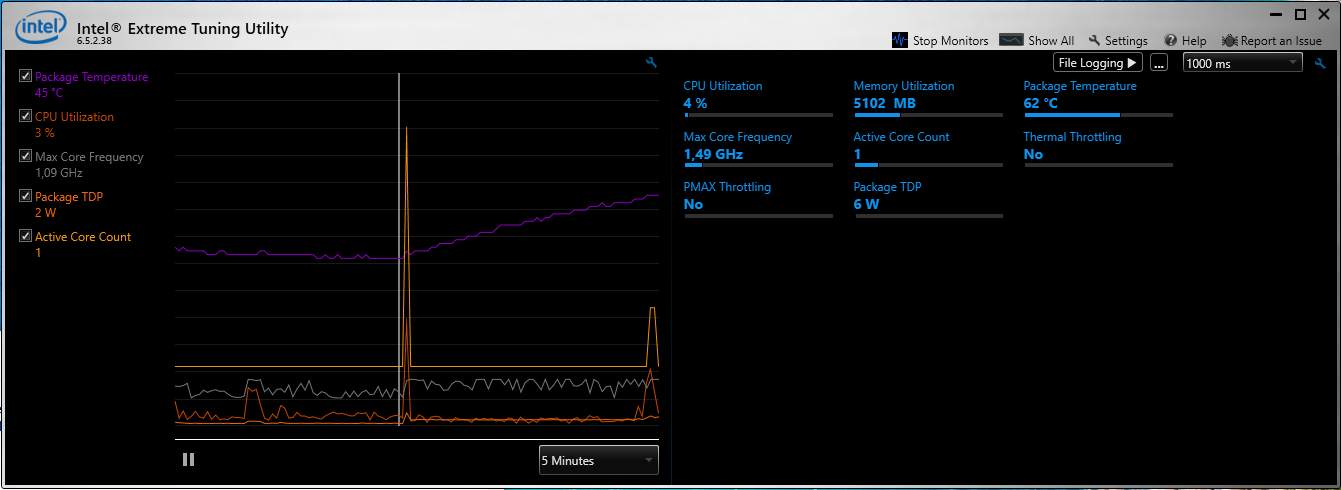Viewport: 1341px width, 490px height.
Task: Click the Package TDP legend label
Action: point(69,197)
